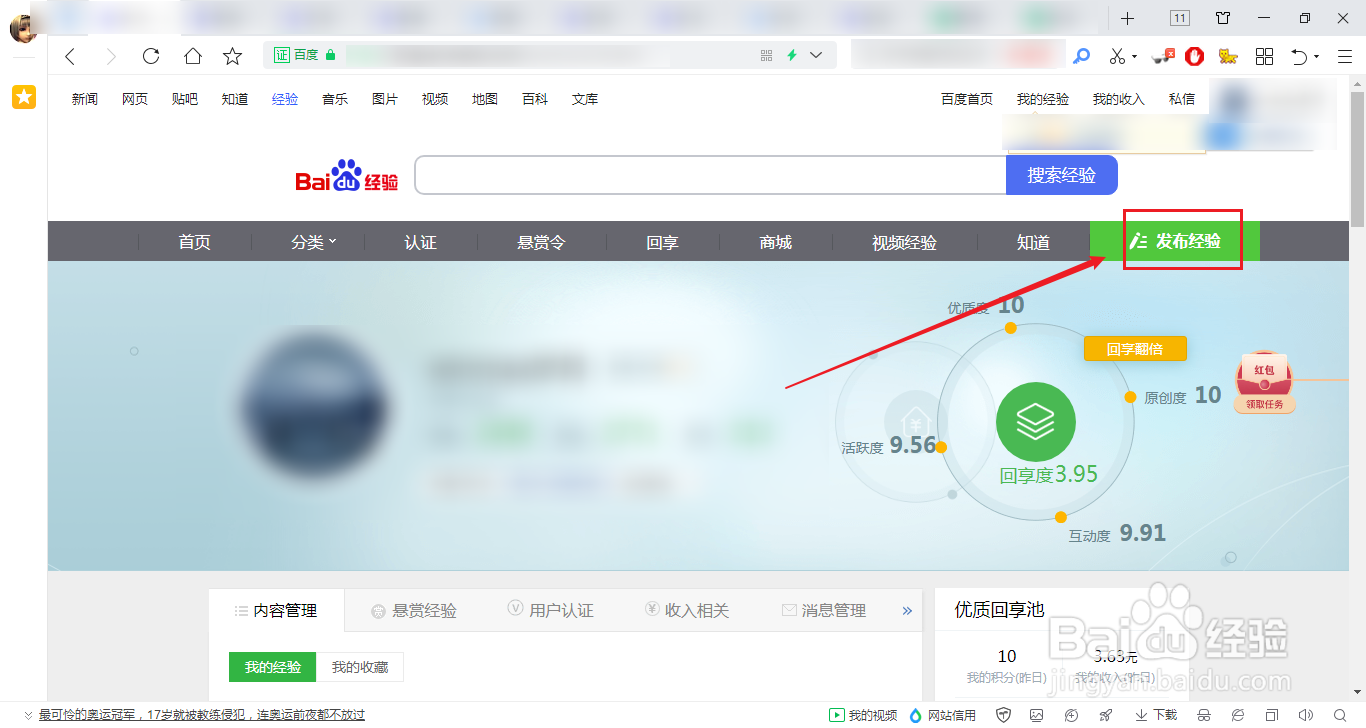Click the 网站信用 site credit droplet icon

(x=916, y=715)
